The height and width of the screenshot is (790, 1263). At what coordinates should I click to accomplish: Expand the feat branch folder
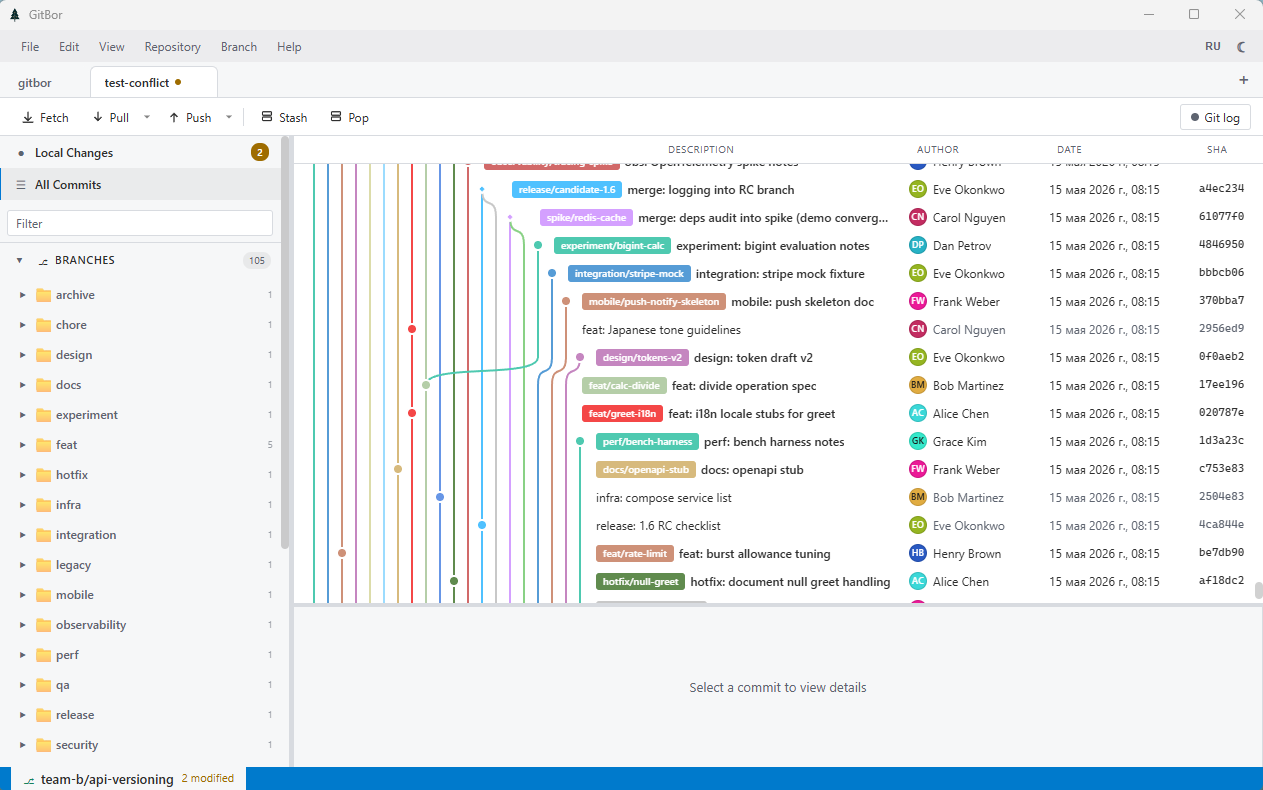click(23, 445)
